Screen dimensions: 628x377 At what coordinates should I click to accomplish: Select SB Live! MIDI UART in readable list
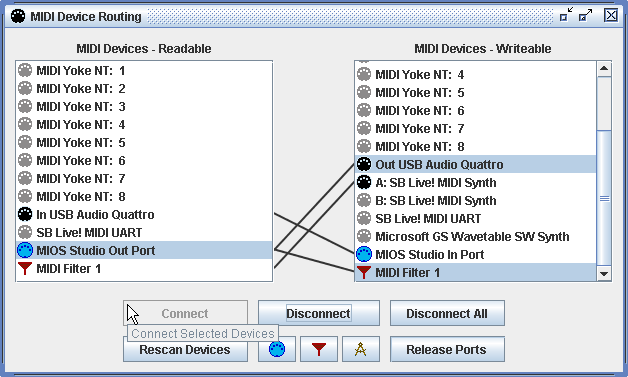point(144,233)
